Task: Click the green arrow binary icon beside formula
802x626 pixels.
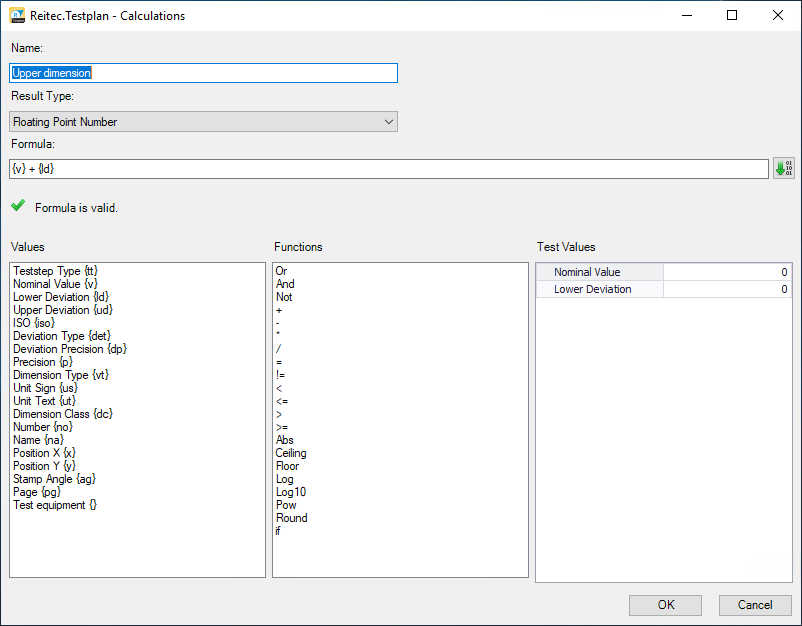Action: tap(783, 168)
